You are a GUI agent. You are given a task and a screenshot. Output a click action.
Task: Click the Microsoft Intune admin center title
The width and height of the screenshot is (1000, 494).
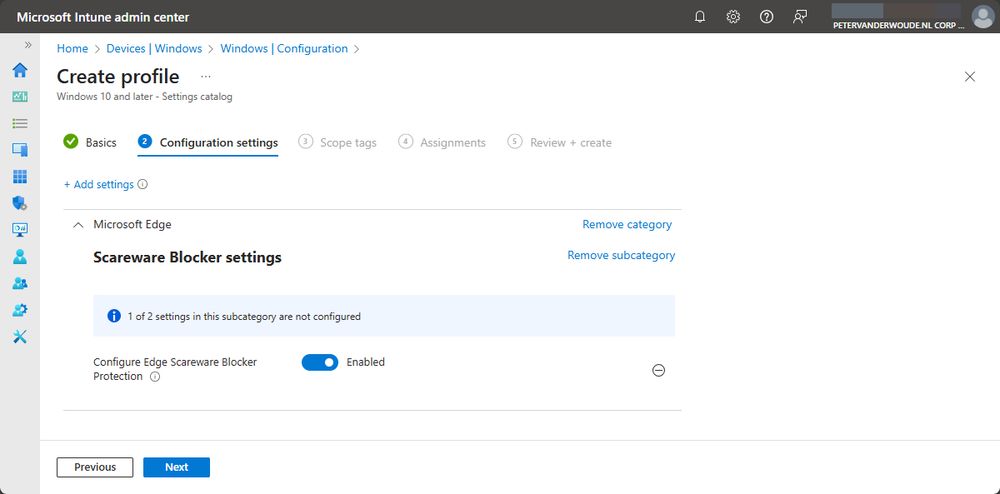(x=103, y=17)
